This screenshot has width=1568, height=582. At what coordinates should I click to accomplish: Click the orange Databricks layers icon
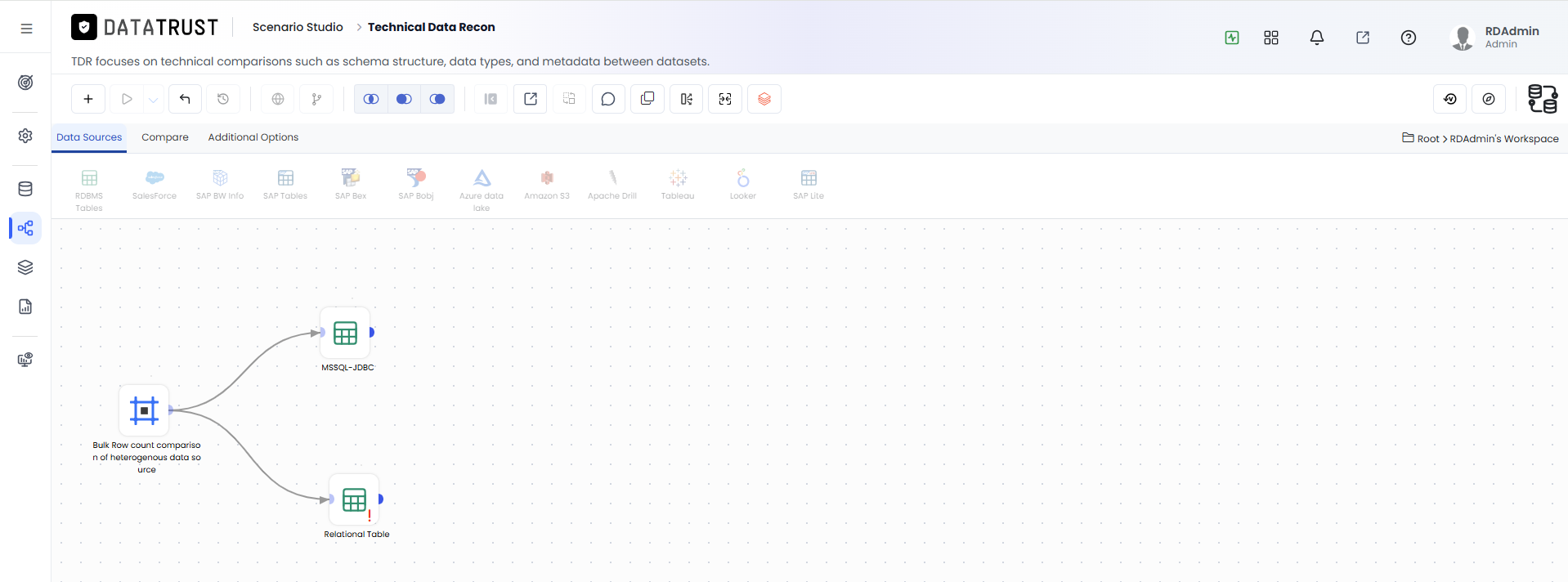coord(764,99)
